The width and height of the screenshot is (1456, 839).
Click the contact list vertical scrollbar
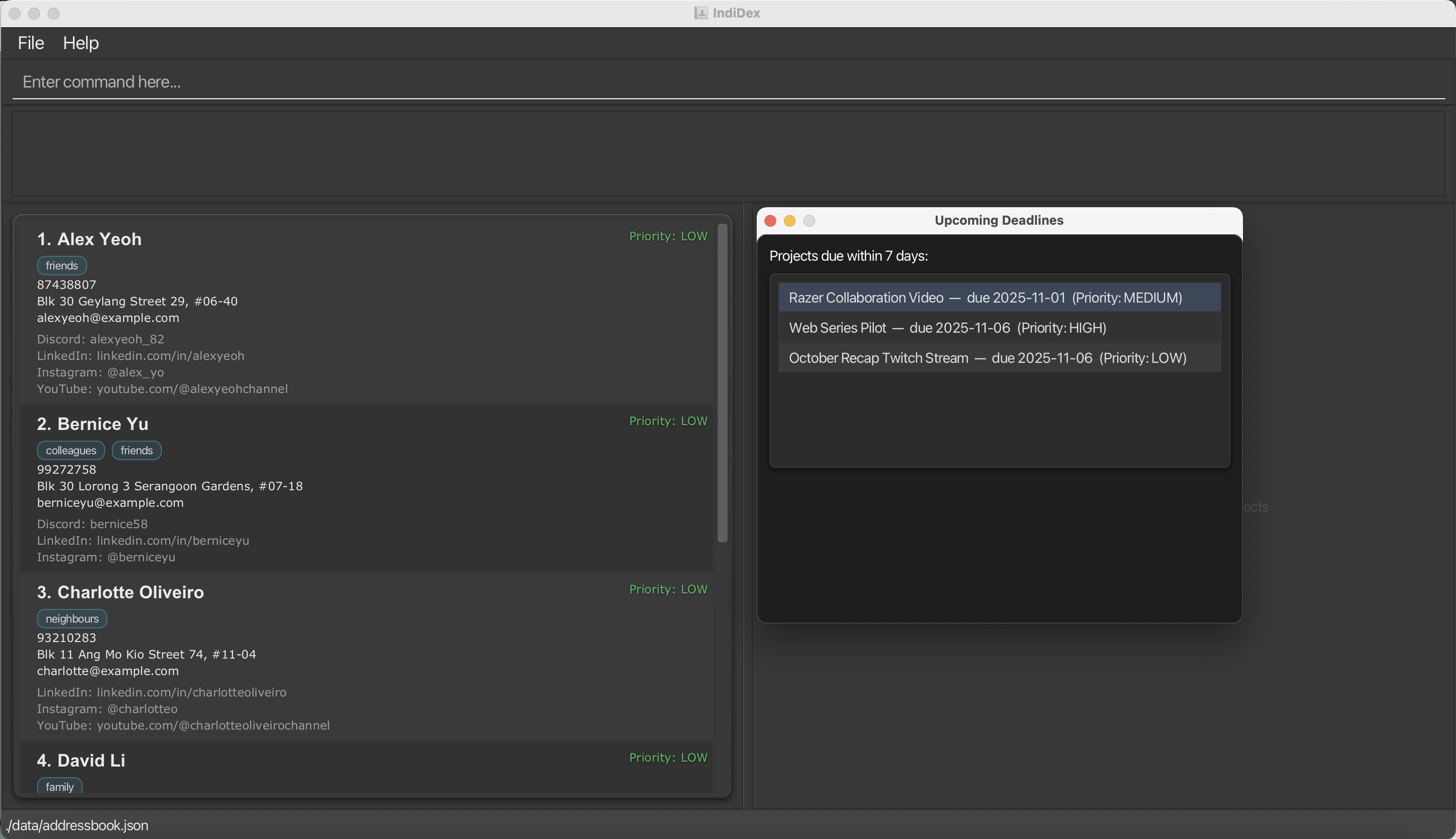point(723,383)
